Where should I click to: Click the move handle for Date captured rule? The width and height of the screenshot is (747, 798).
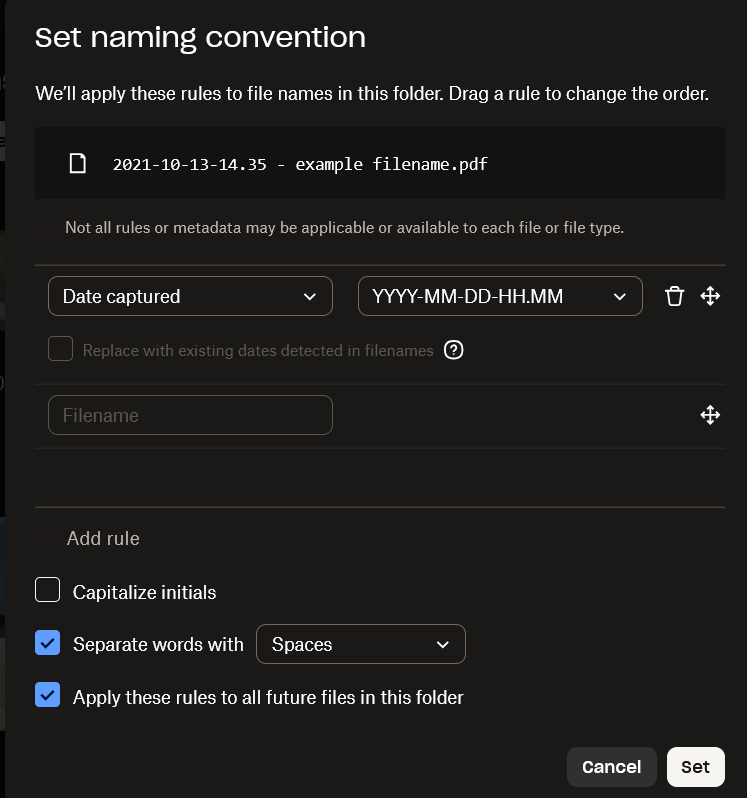click(710, 296)
